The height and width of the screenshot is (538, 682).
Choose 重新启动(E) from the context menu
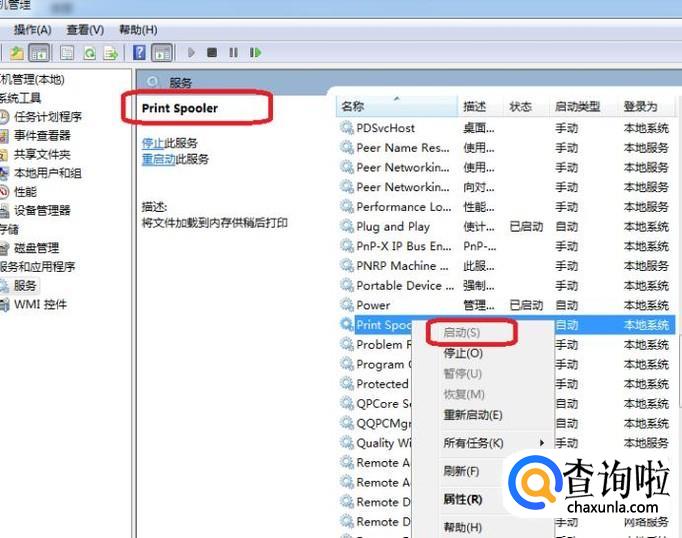point(472,415)
